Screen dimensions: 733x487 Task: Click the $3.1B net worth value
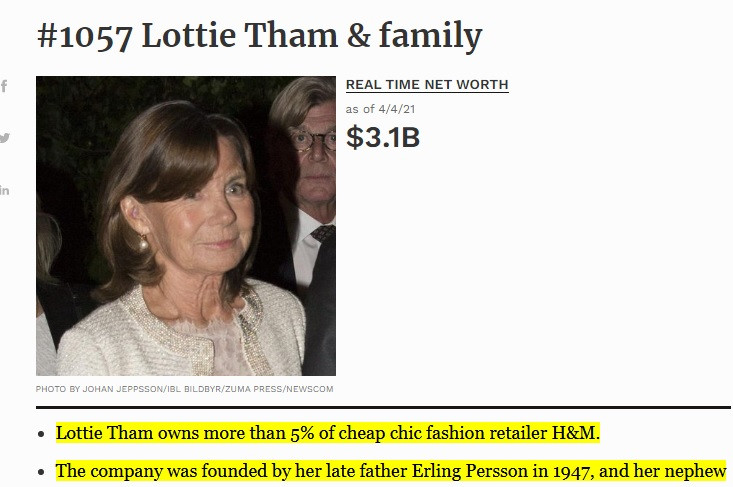coord(383,138)
